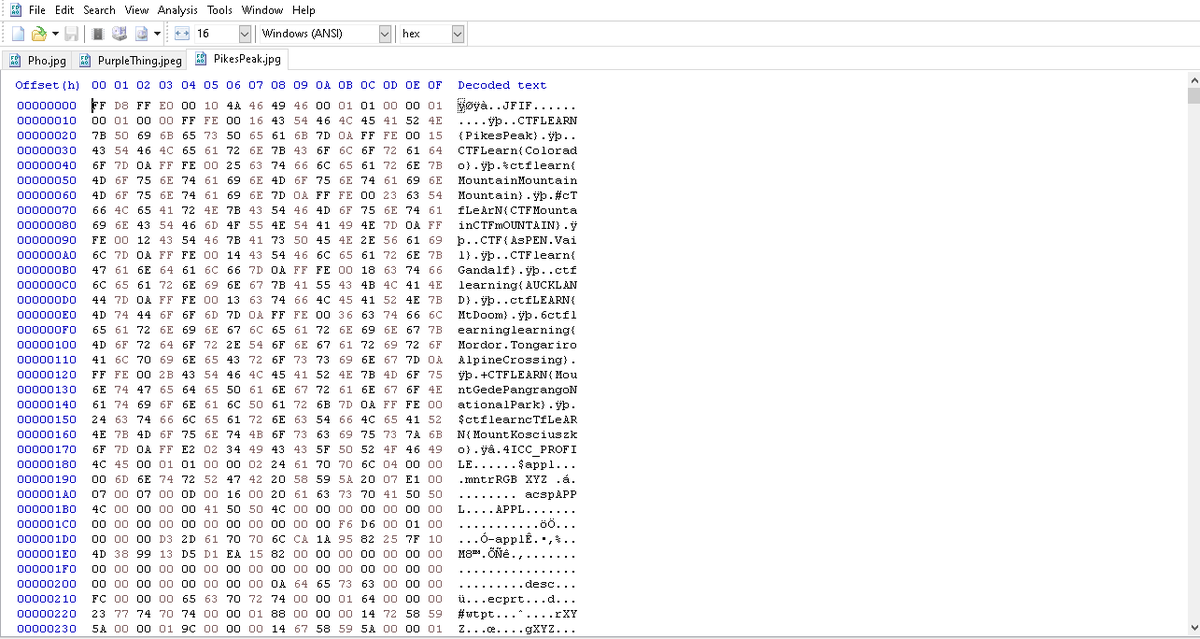Click the bytes-per-row width icon

click(x=182, y=34)
